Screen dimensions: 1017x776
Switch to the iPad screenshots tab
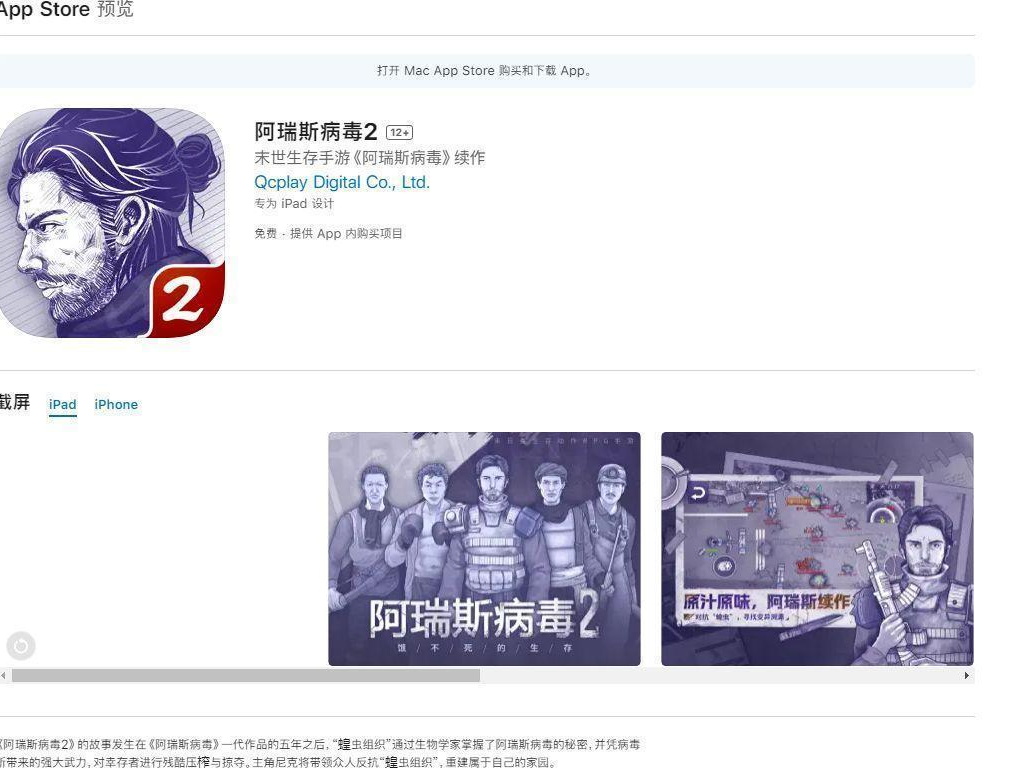(x=63, y=404)
